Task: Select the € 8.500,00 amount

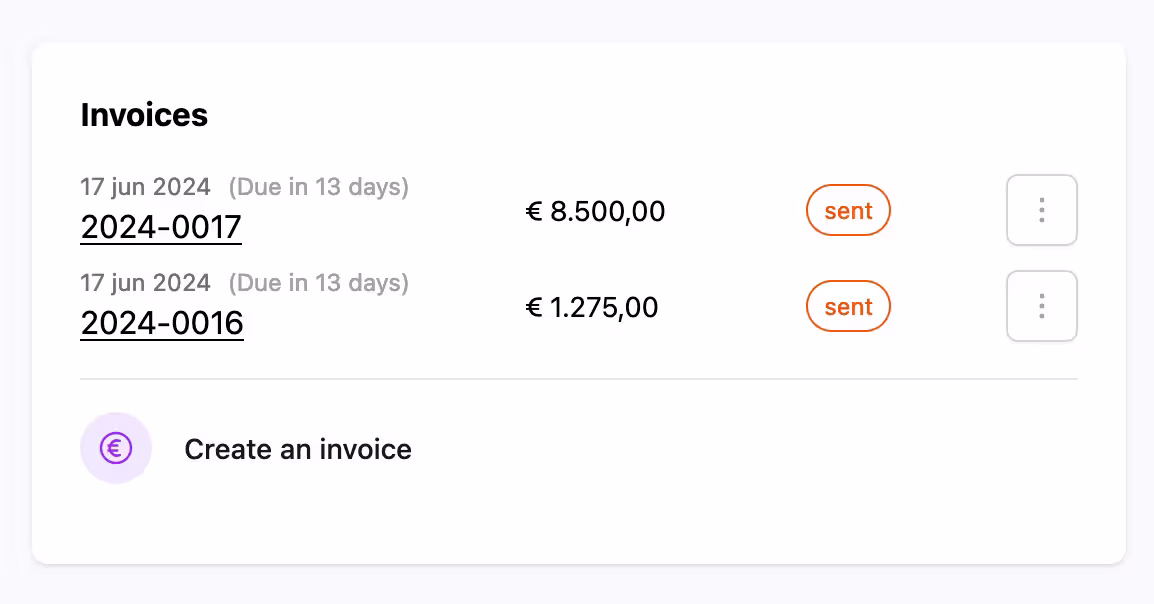Action: 595,212
